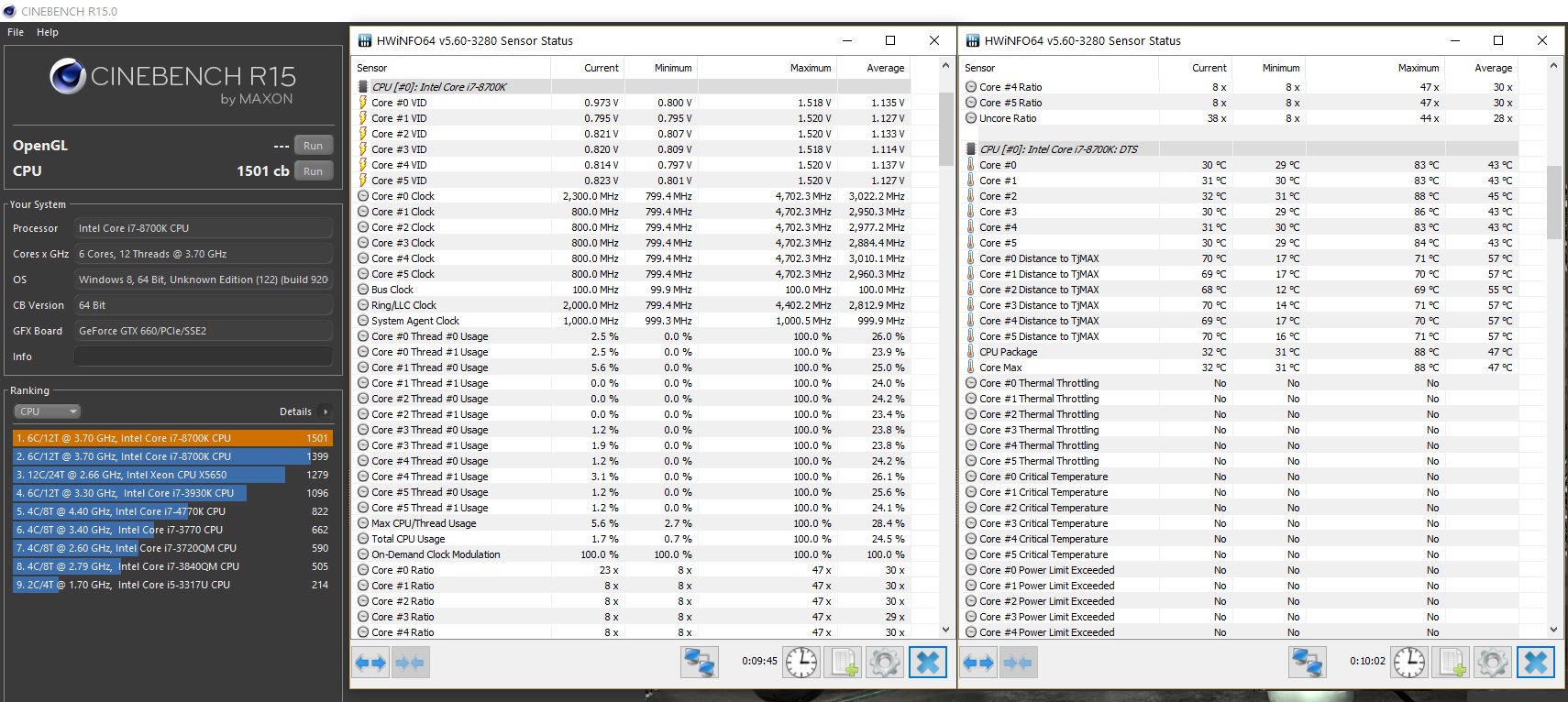The image size is (1568, 702).
Task: Click down scroll arrow in left HWiNFO window
Action: click(x=946, y=631)
